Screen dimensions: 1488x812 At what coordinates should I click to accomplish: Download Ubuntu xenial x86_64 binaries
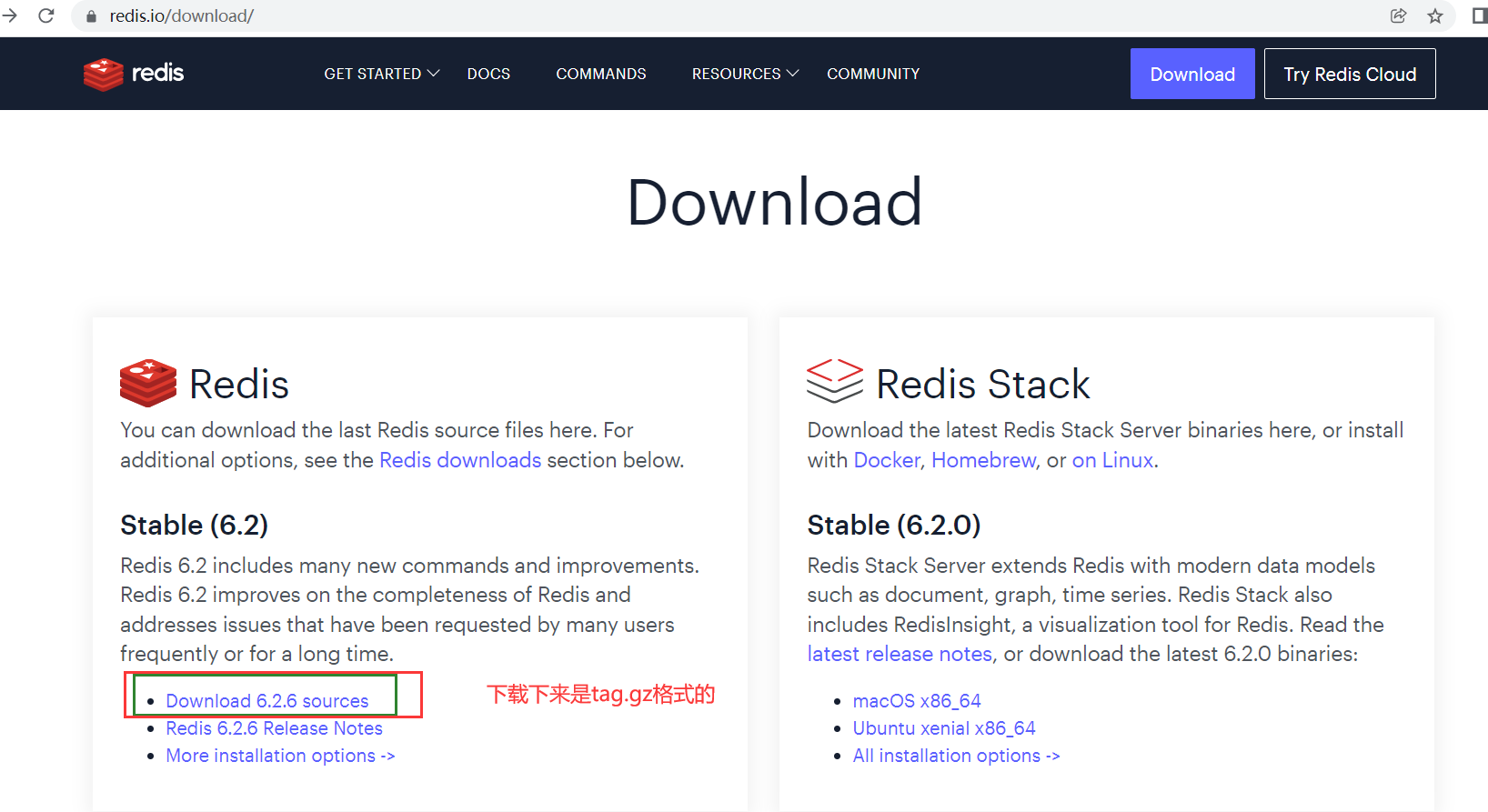[x=944, y=728]
